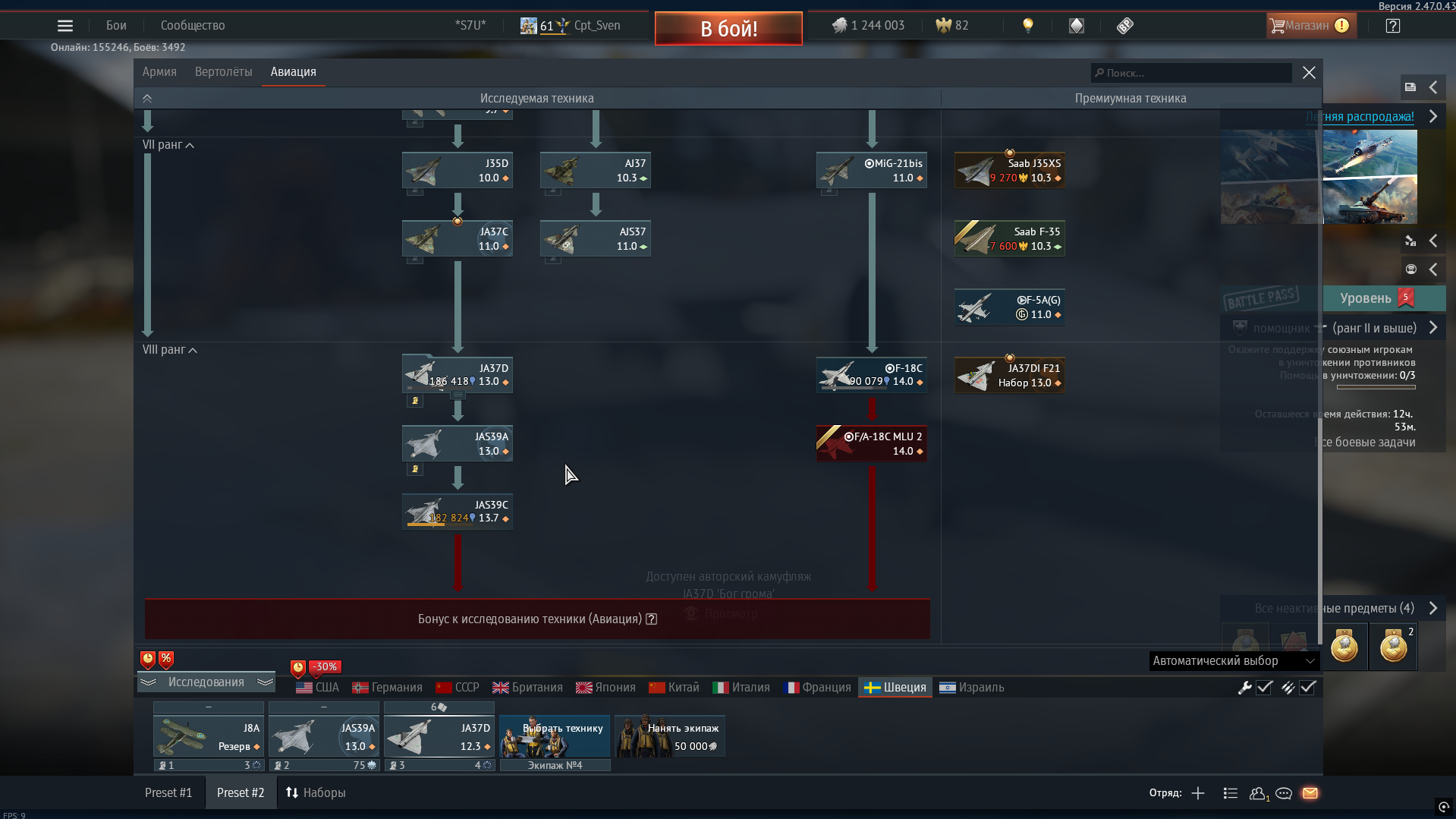
Task: Select the Авиация tab
Action: point(294,72)
